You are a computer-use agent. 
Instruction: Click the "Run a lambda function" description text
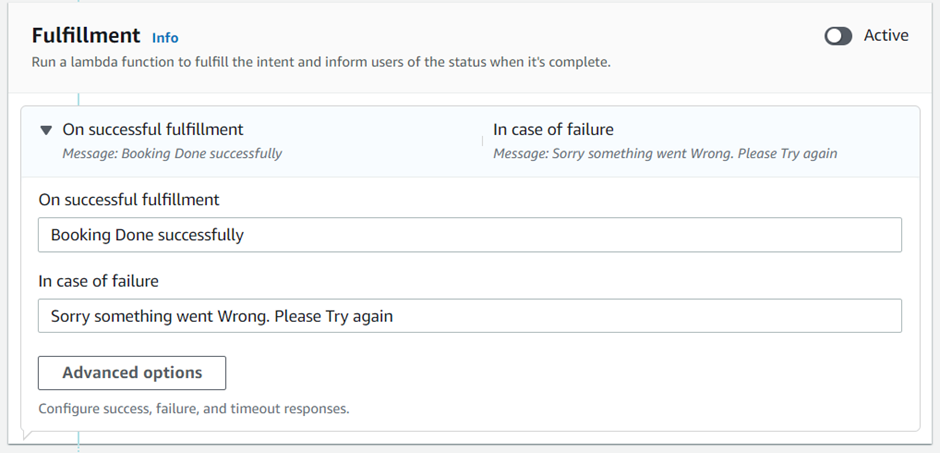321,62
